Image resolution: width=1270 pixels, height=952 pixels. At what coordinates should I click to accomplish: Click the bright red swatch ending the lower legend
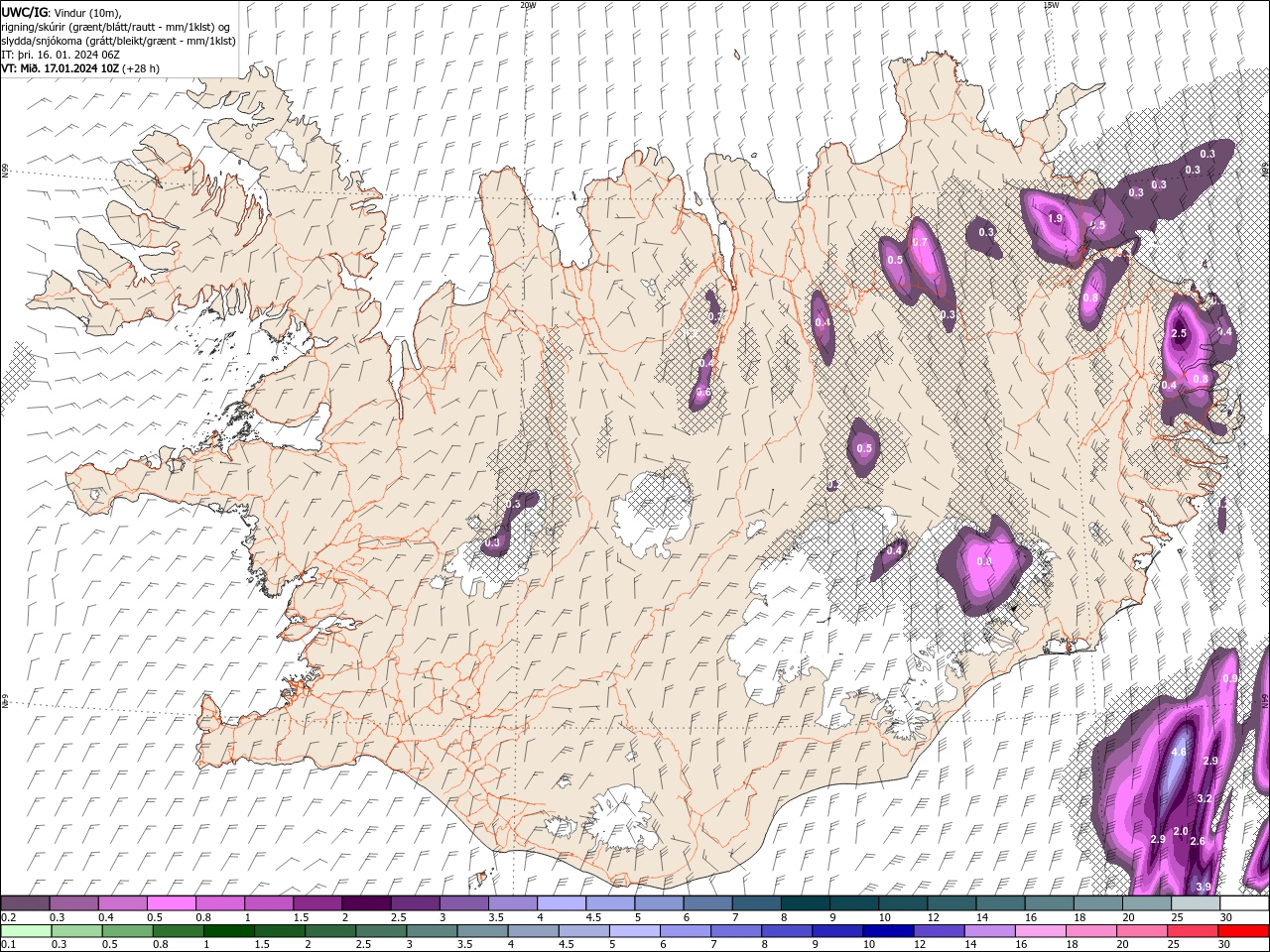(x=1243, y=931)
